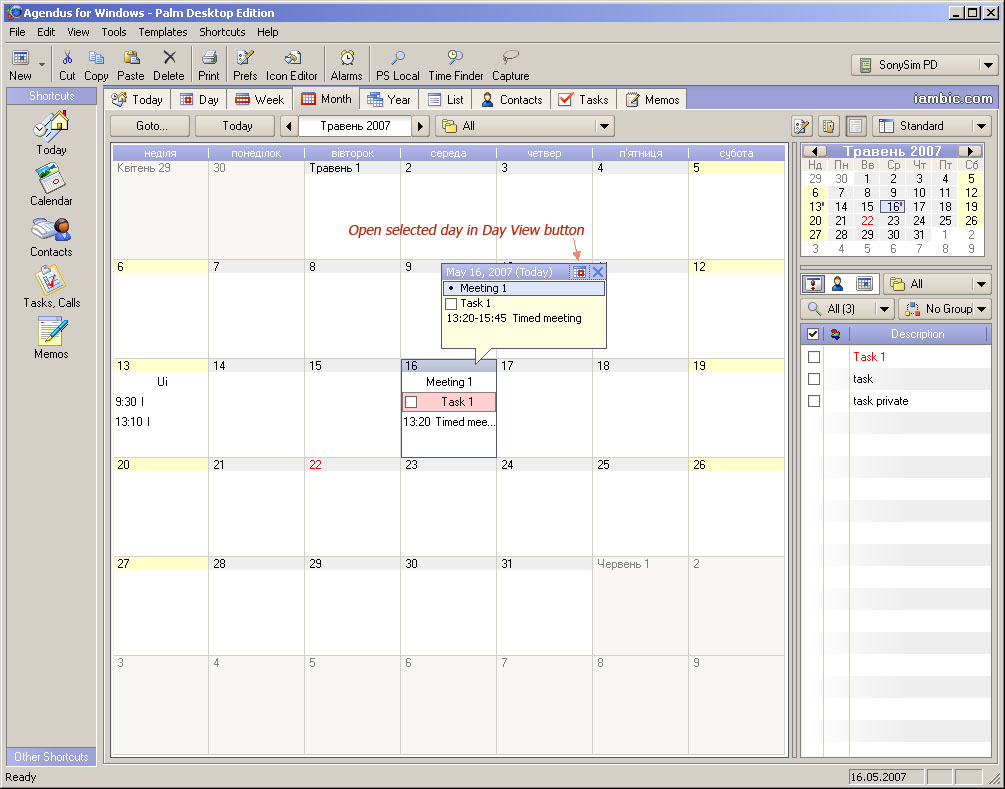The image size is (1005, 789).
Task: Open the Calendar shortcut in the sidebar
Action: (51, 185)
